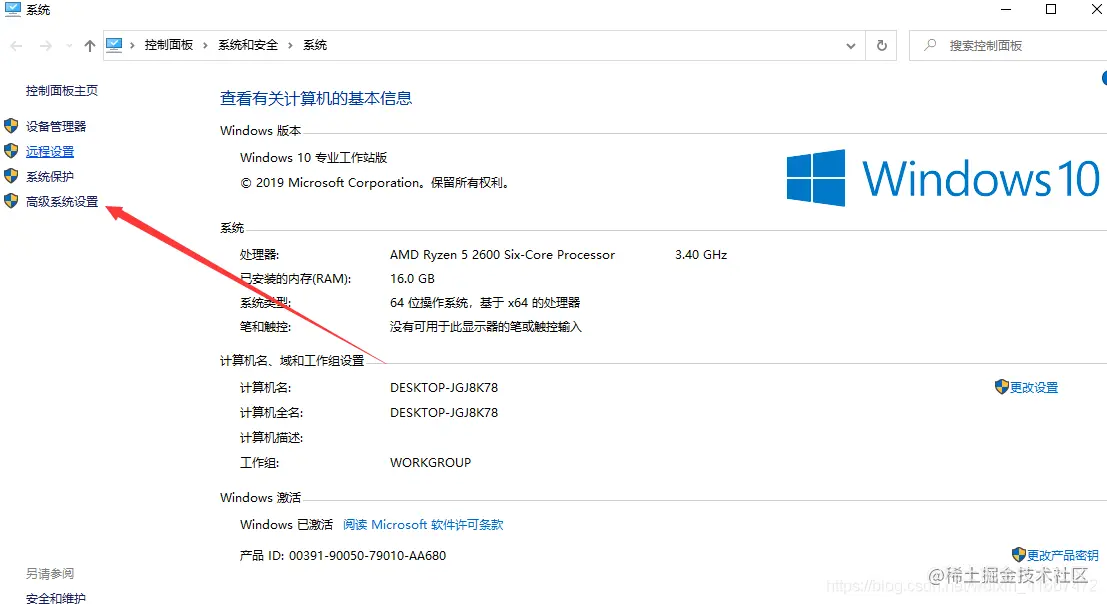Click the 计算机名 value DESKTOP-JGJ8K78
Screen dimensions: 1107x604
pos(444,387)
